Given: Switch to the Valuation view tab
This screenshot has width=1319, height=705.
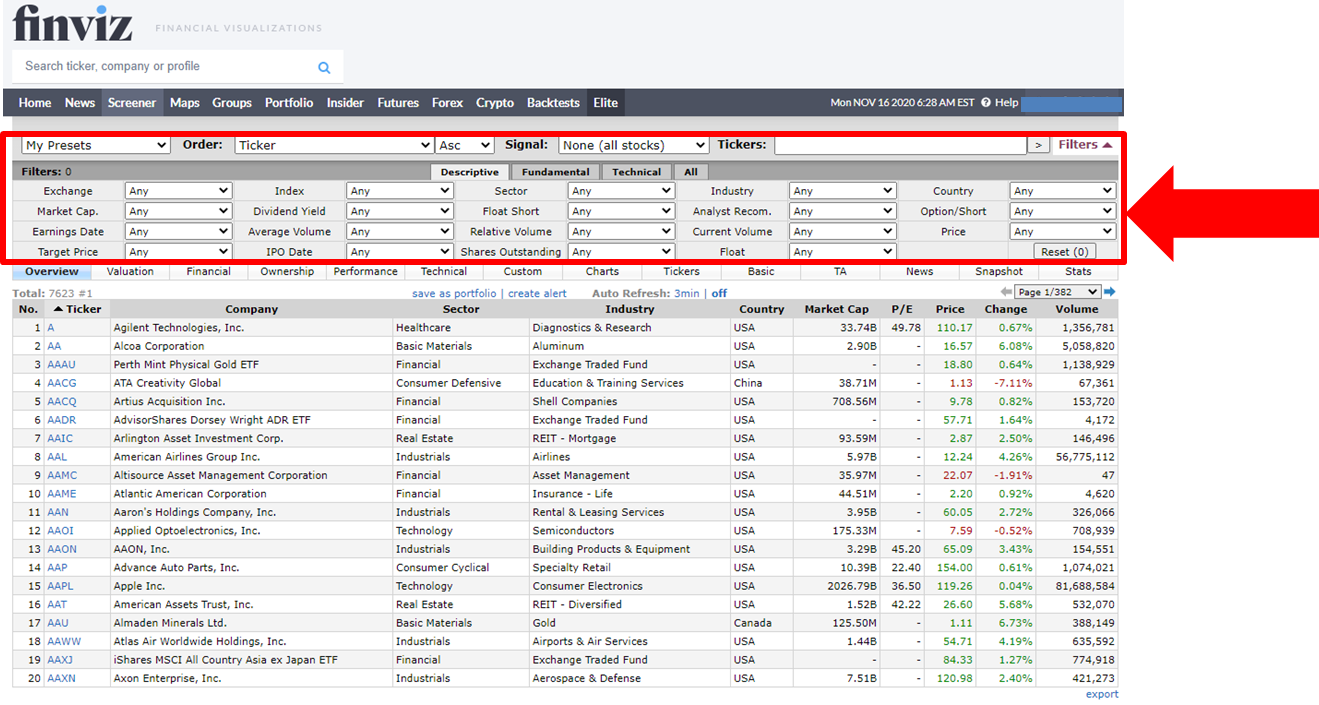Looking at the screenshot, I should point(130,271).
